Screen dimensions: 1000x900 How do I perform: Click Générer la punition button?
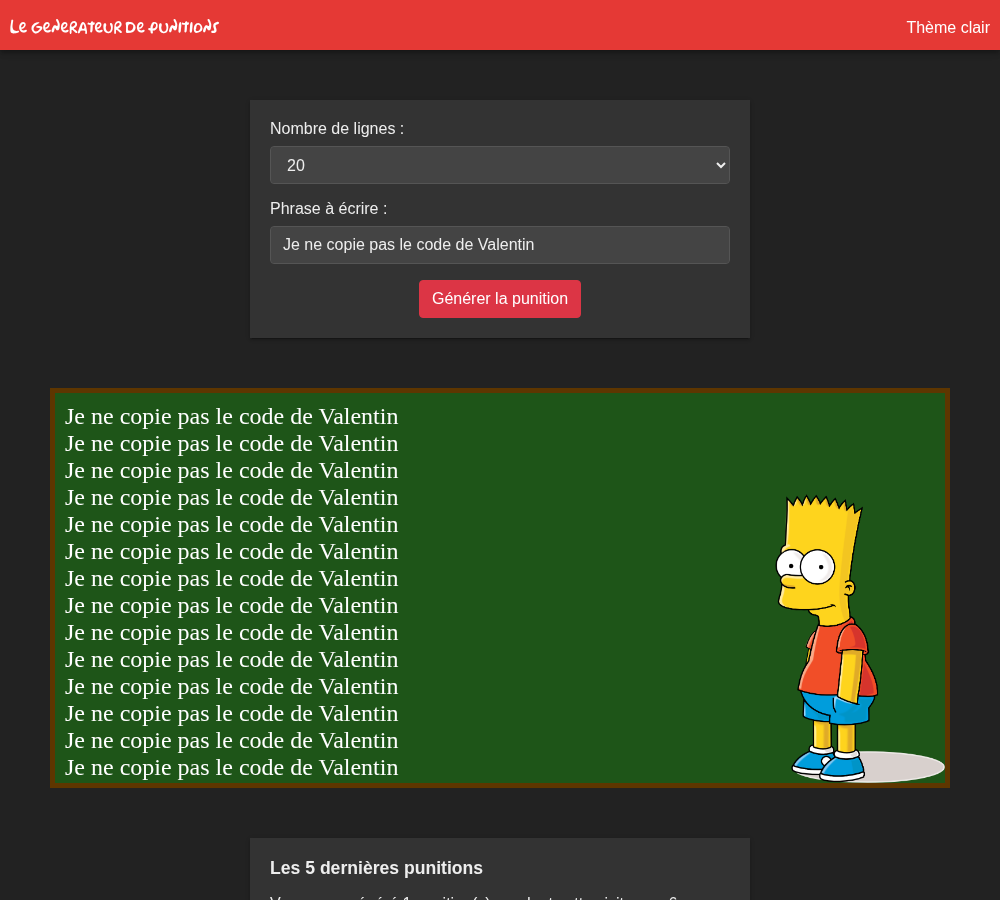coord(499,299)
